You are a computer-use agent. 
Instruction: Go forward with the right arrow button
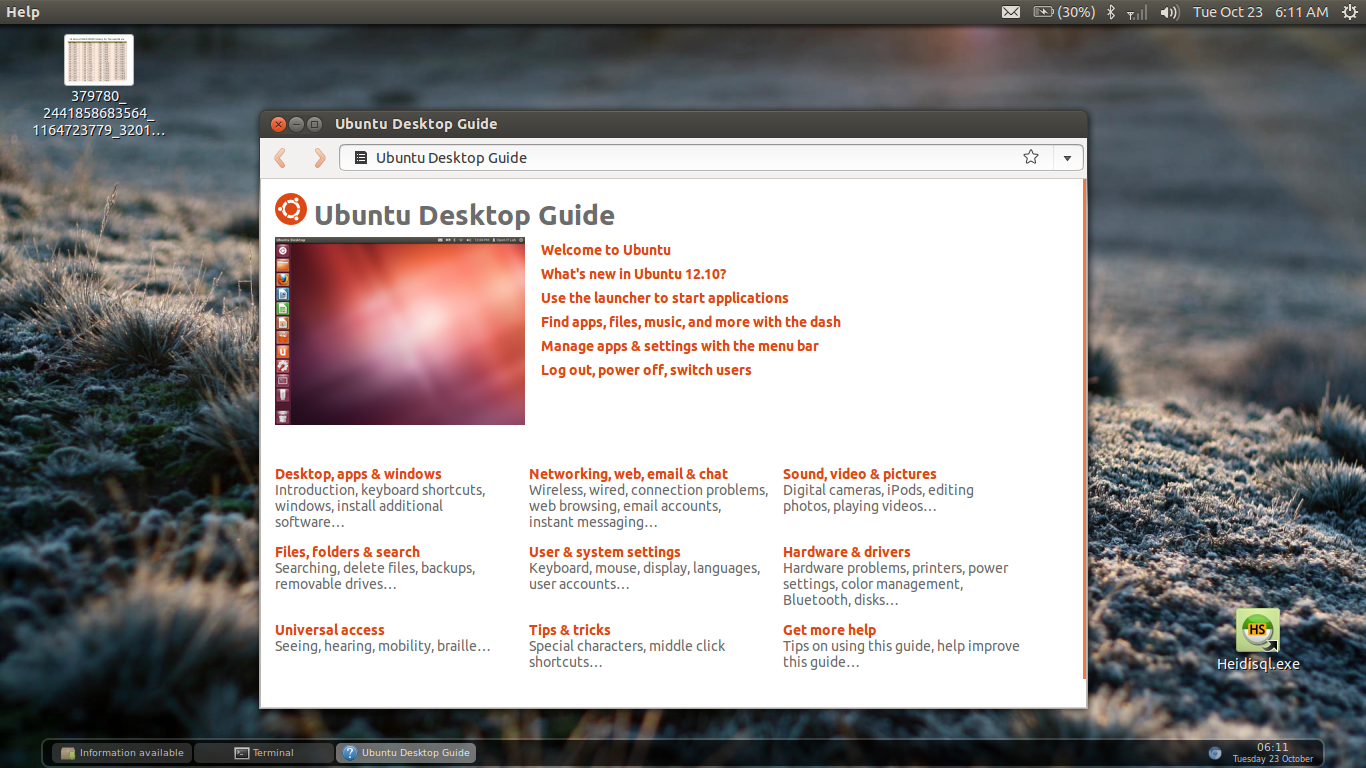click(x=319, y=158)
